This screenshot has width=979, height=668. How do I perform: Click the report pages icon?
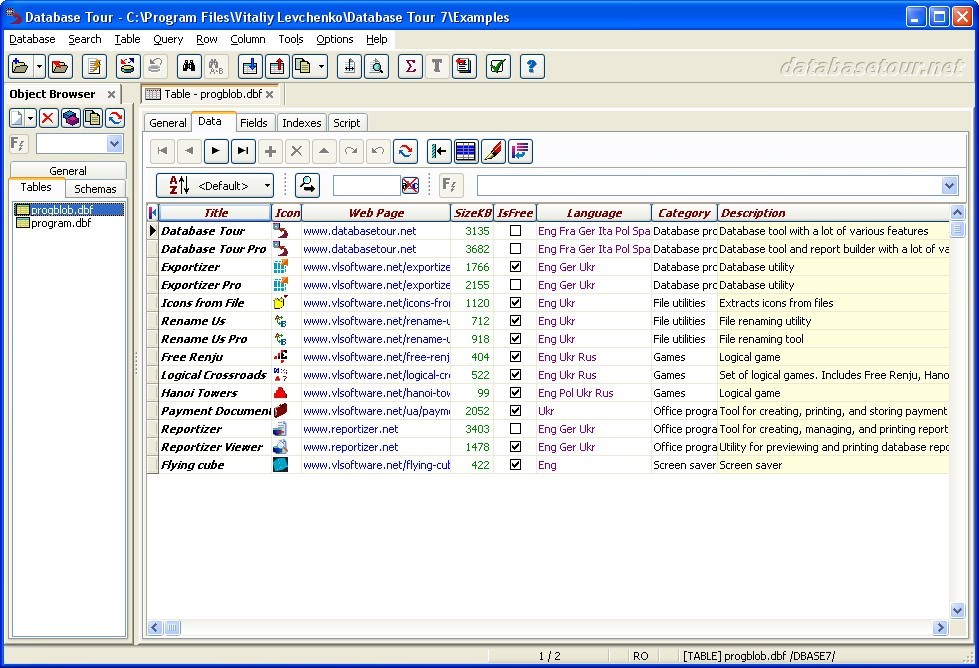464,66
